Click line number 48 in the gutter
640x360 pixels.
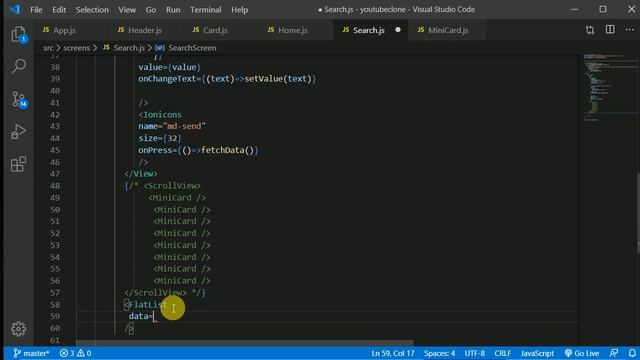[x=55, y=186]
